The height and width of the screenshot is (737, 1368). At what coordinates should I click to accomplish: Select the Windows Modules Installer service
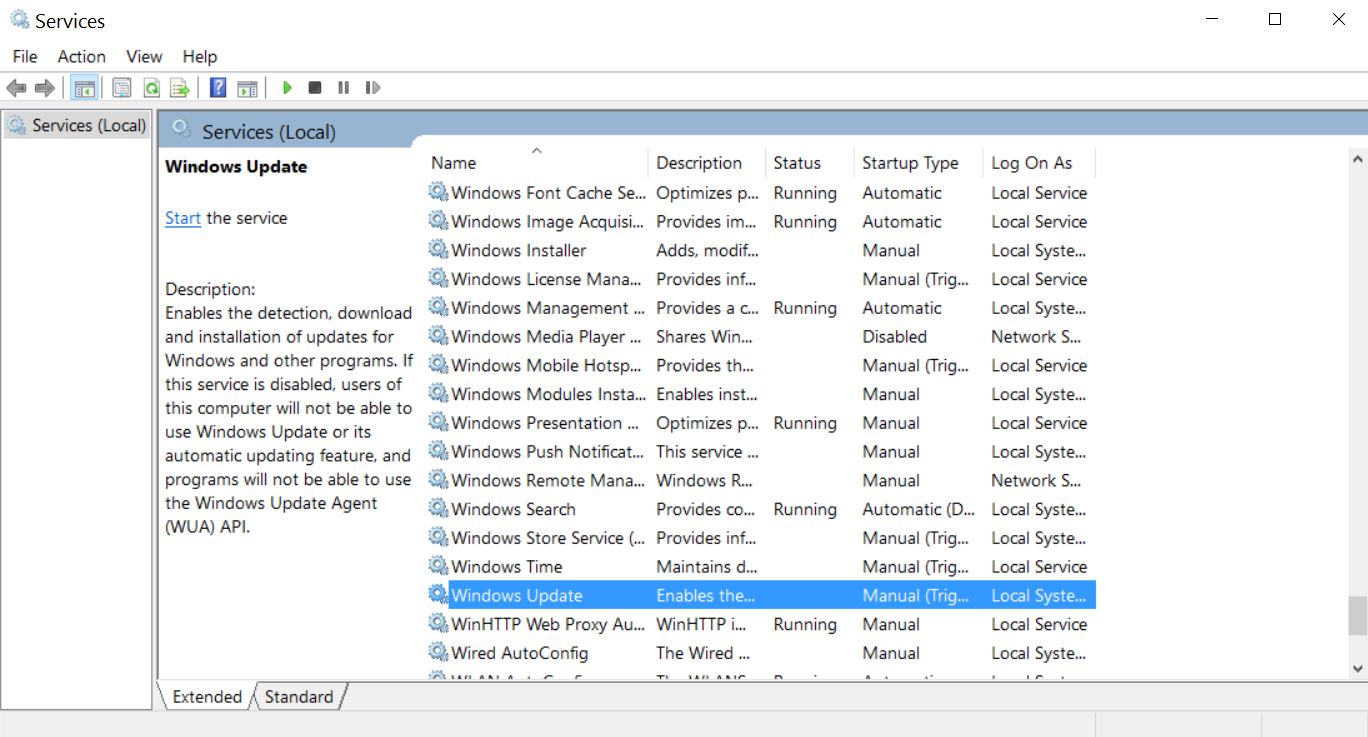pyautogui.click(x=761, y=394)
